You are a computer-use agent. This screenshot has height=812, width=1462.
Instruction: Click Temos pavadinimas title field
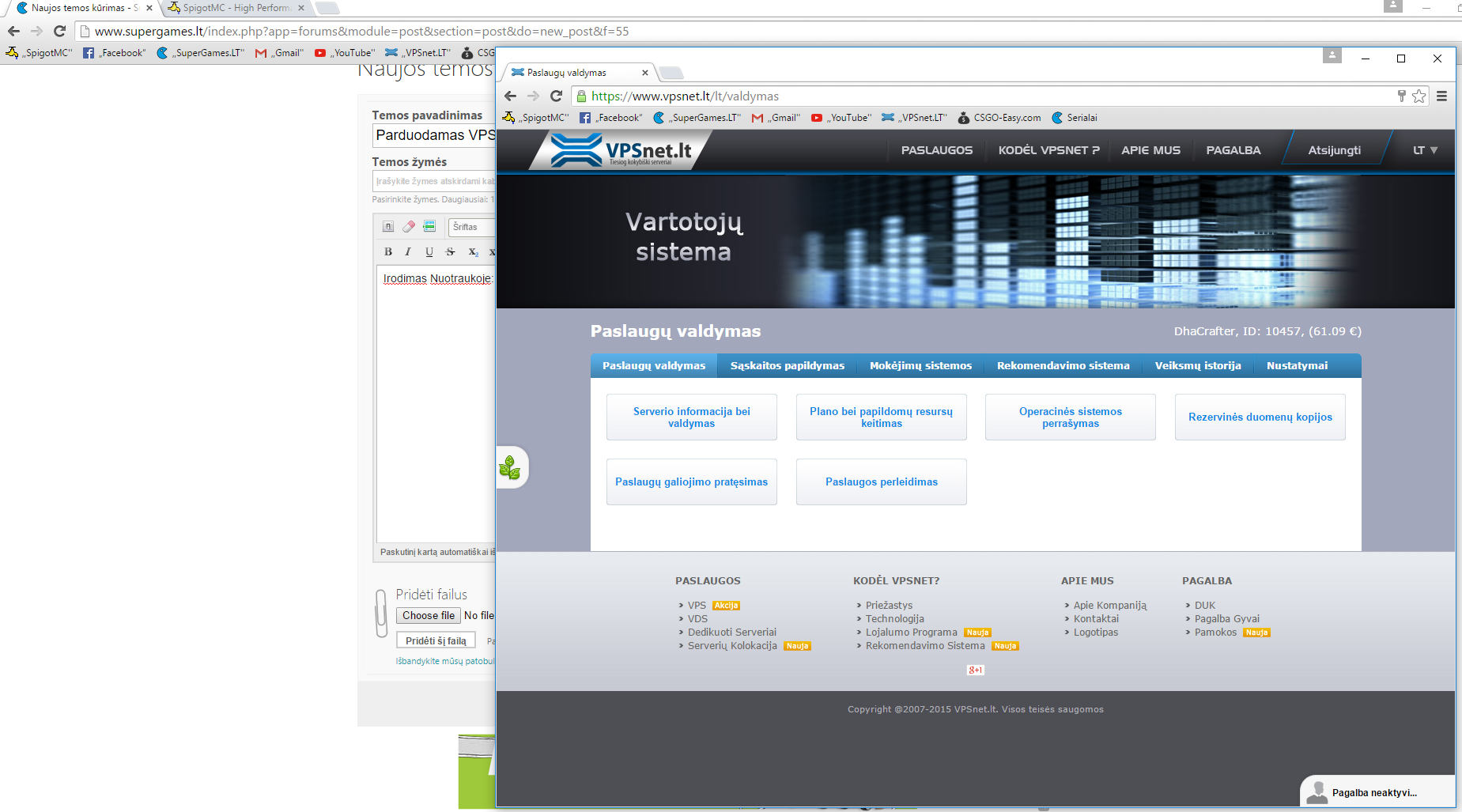pos(434,135)
